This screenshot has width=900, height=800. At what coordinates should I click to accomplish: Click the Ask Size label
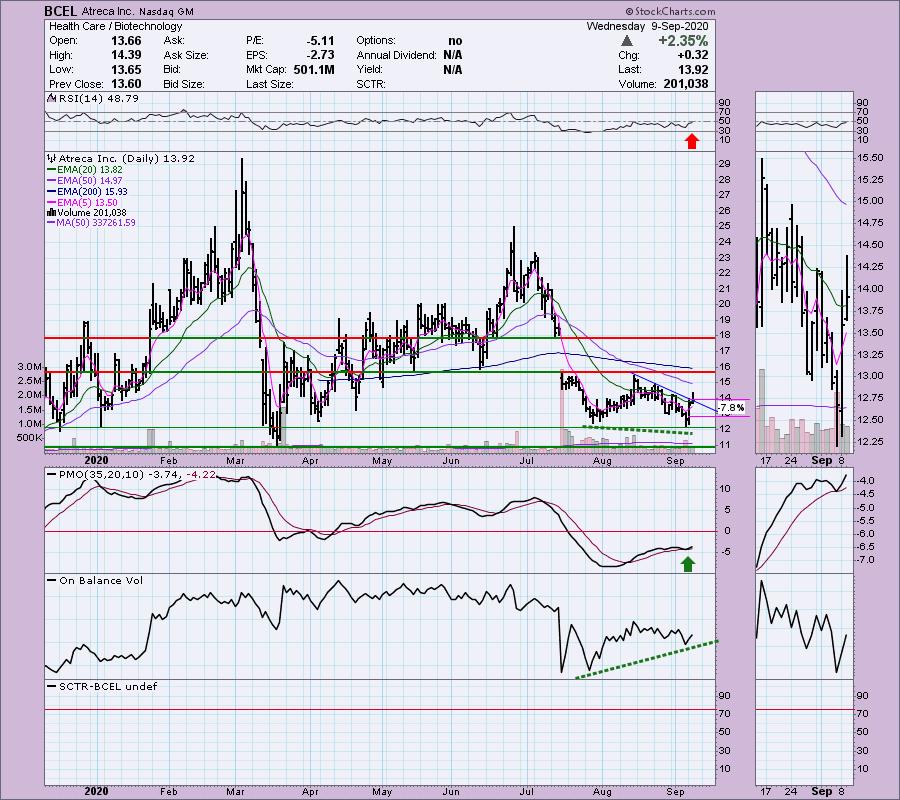pyautogui.click(x=186, y=55)
